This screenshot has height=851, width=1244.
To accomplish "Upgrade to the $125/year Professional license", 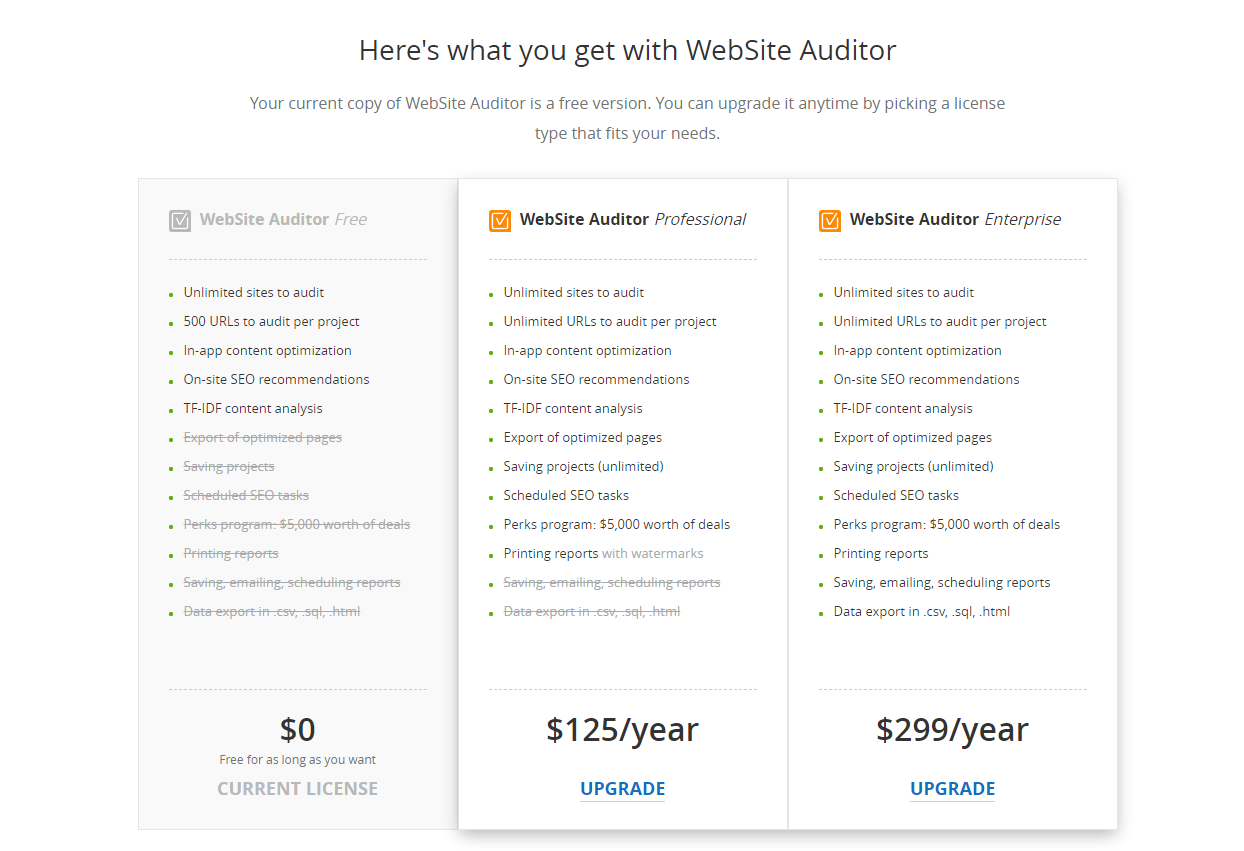I will 623,788.
